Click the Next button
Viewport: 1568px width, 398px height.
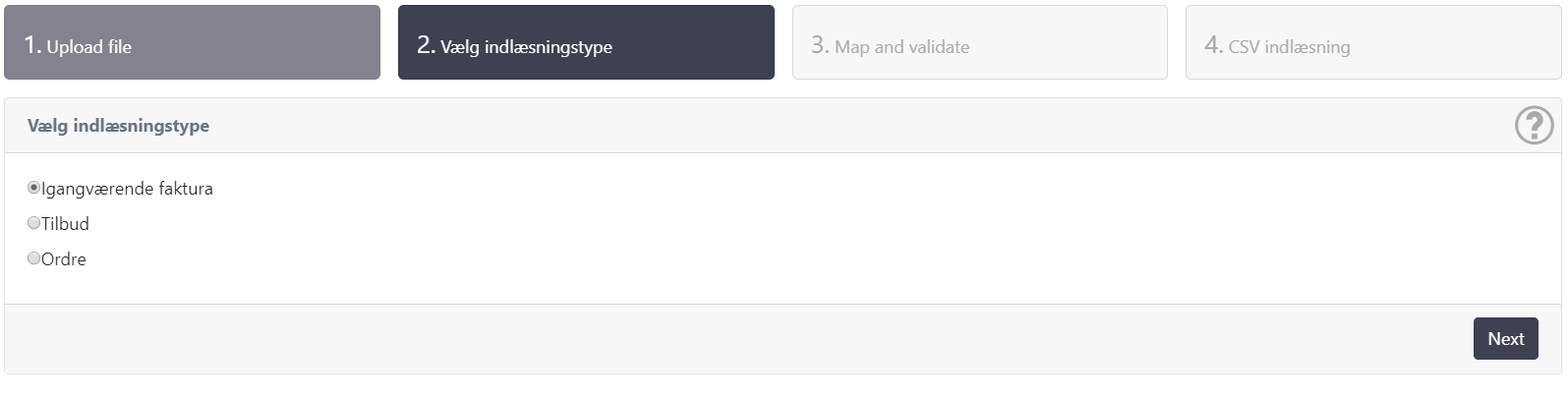(1505, 339)
